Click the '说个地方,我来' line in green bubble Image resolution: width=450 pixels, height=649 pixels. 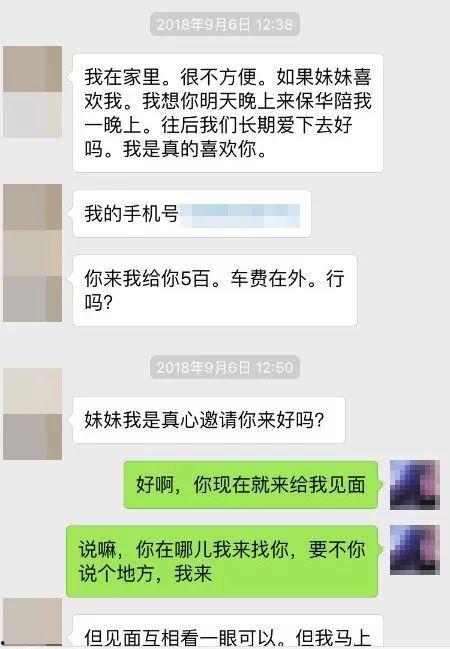[x=145, y=574]
